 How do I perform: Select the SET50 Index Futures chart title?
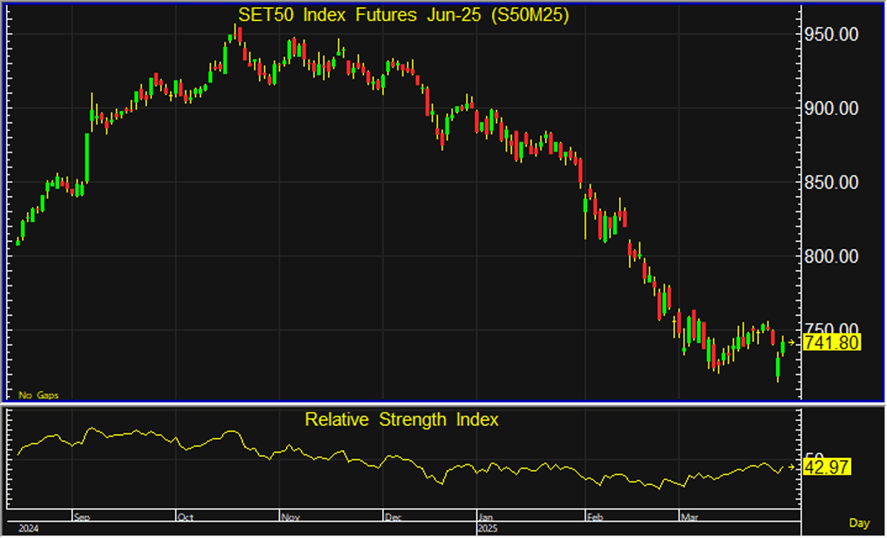404,14
